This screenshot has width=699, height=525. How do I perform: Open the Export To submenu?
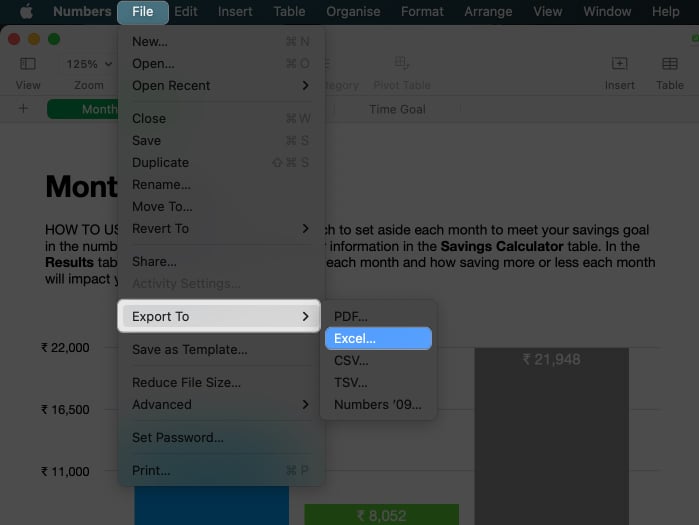tap(219, 316)
